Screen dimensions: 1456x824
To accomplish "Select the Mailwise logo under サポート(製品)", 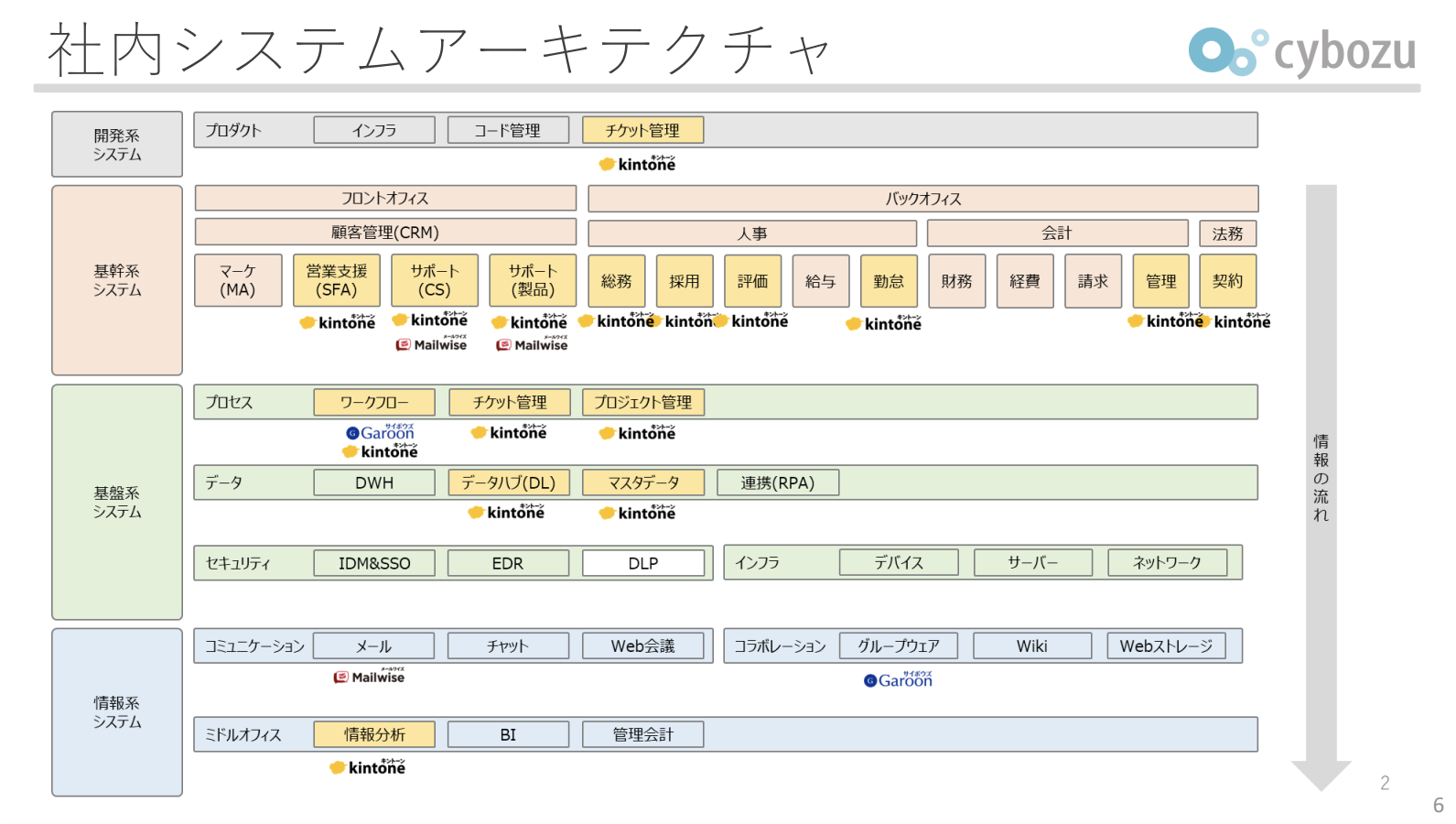I will coord(532,344).
